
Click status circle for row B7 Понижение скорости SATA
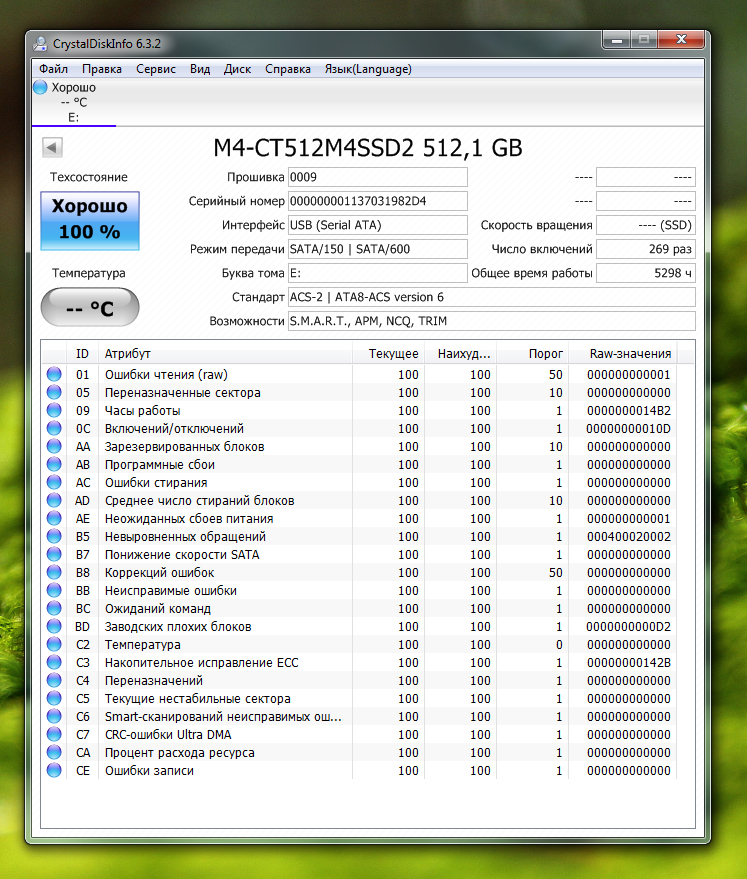54,554
